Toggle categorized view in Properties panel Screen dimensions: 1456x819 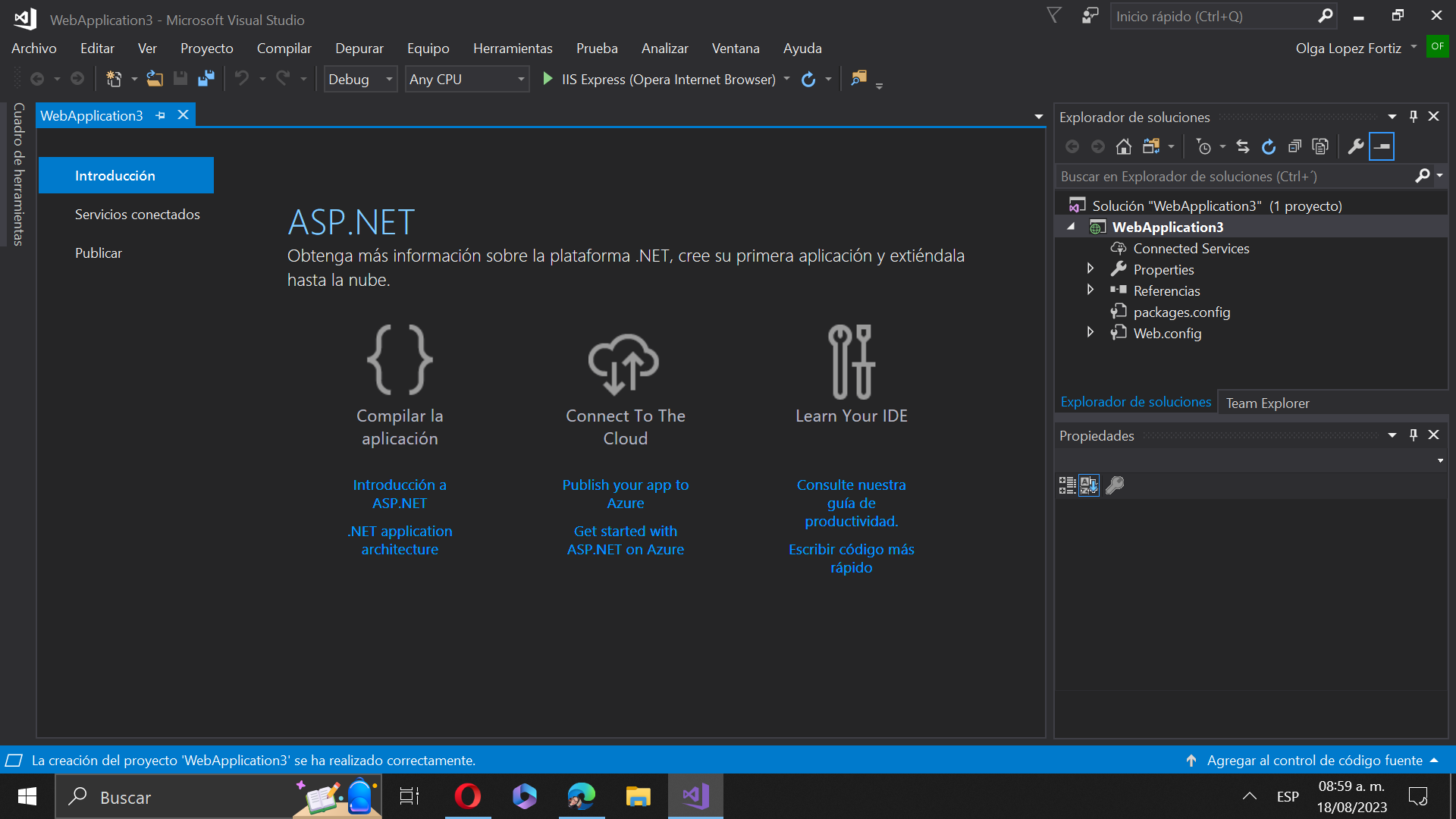pyautogui.click(x=1067, y=485)
